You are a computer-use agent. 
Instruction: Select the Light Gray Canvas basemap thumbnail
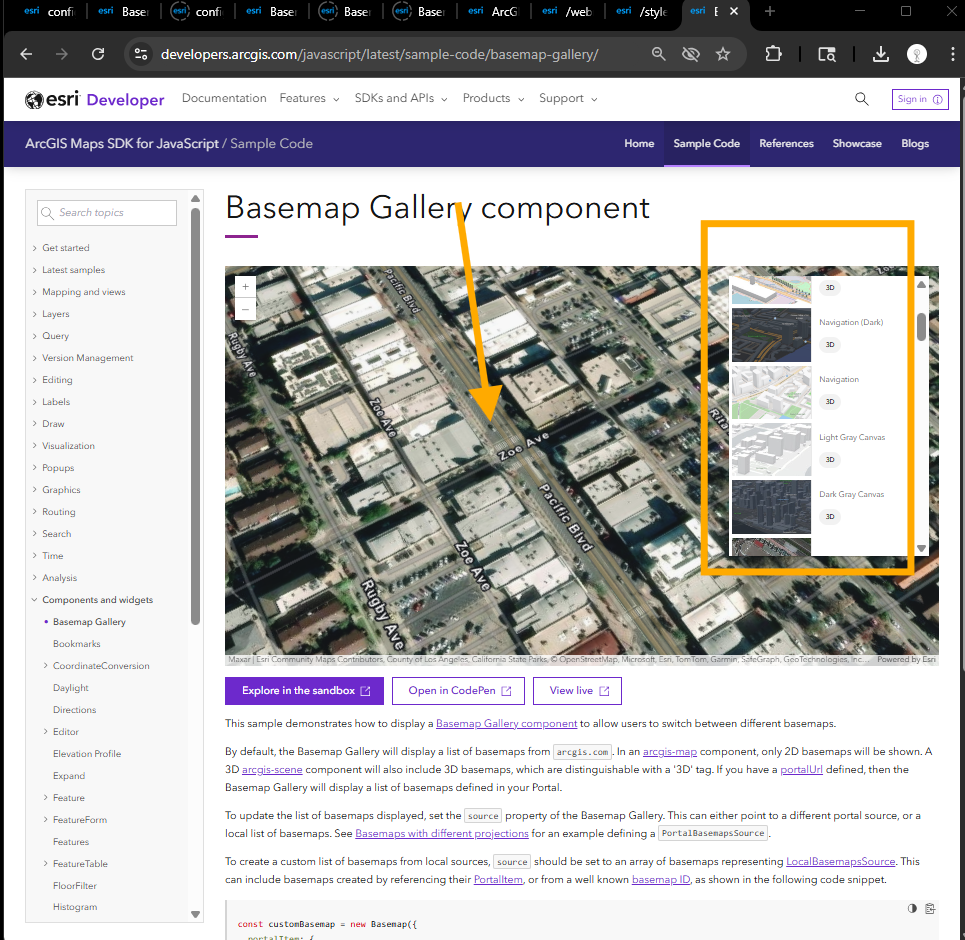771,450
